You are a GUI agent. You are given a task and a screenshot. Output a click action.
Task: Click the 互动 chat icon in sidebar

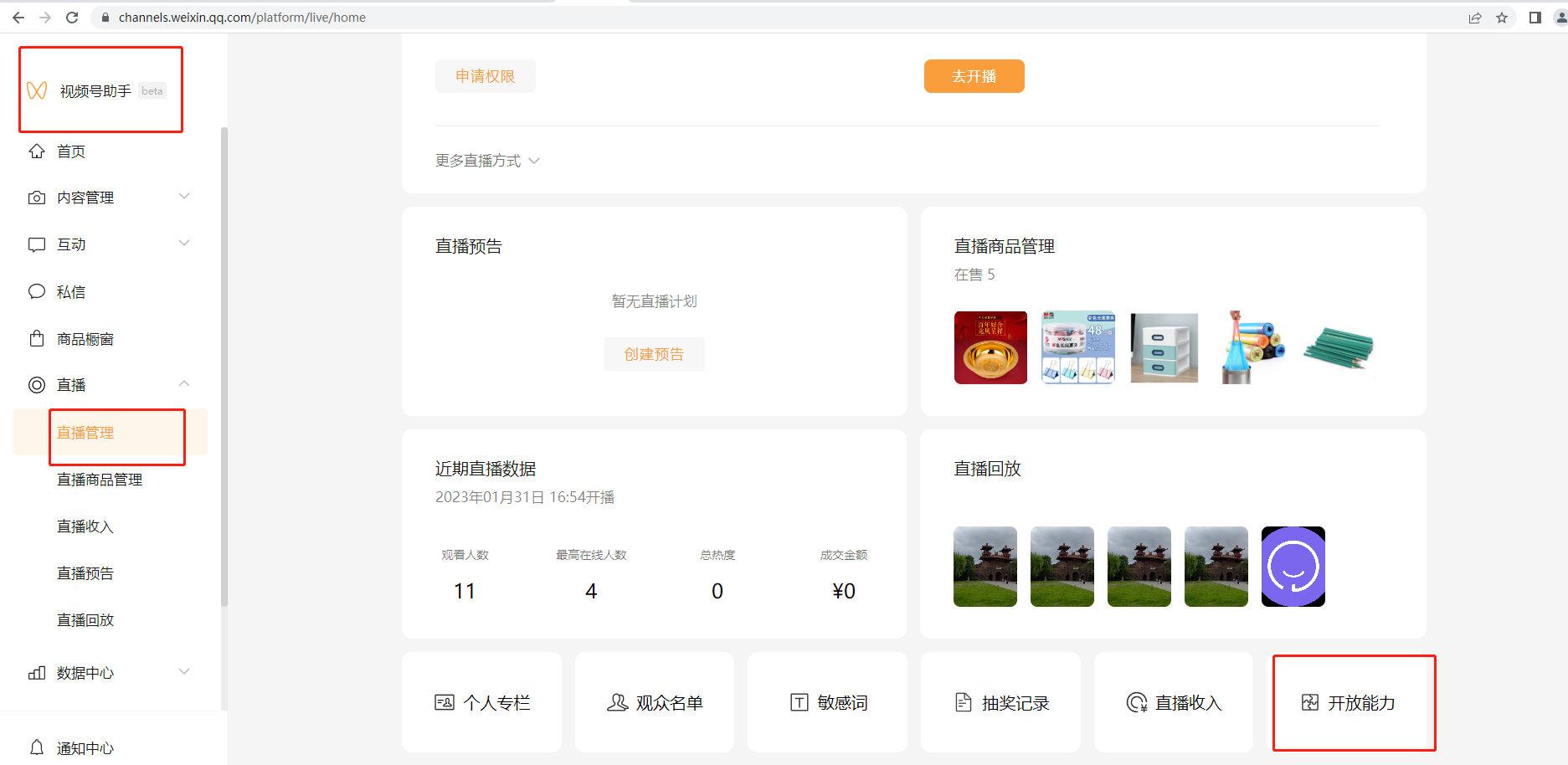click(x=37, y=244)
